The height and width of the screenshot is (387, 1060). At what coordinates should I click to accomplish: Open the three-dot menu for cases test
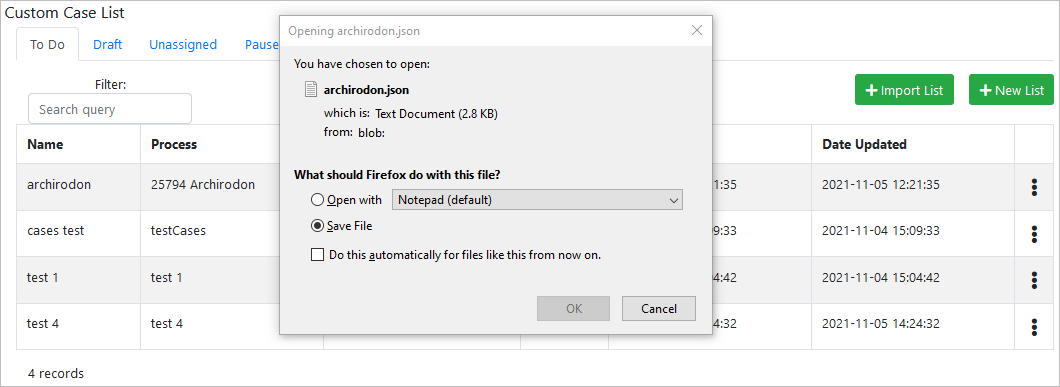click(x=1034, y=233)
